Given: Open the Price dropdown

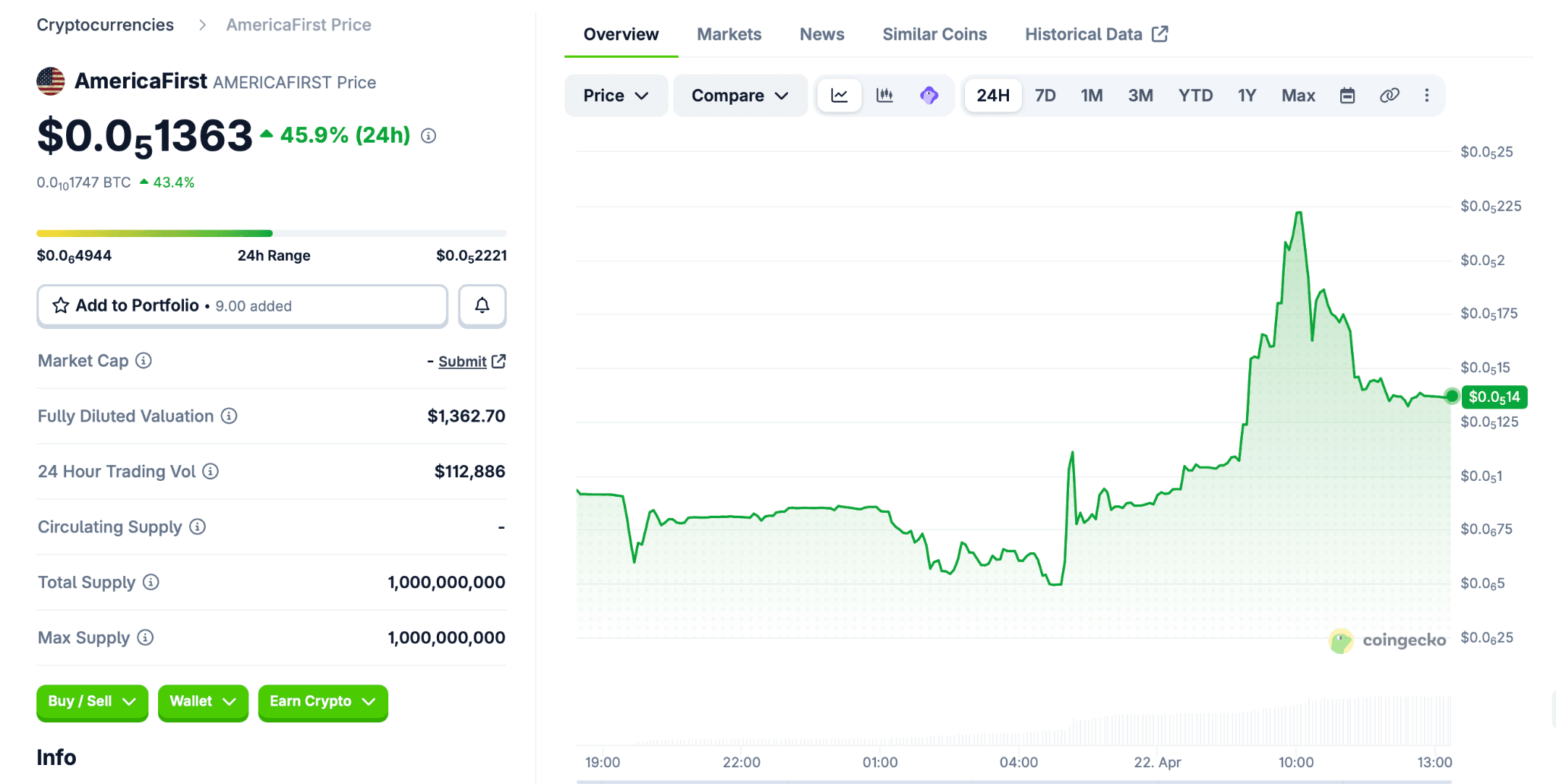Looking at the screenshot, I should pos(615,96).
